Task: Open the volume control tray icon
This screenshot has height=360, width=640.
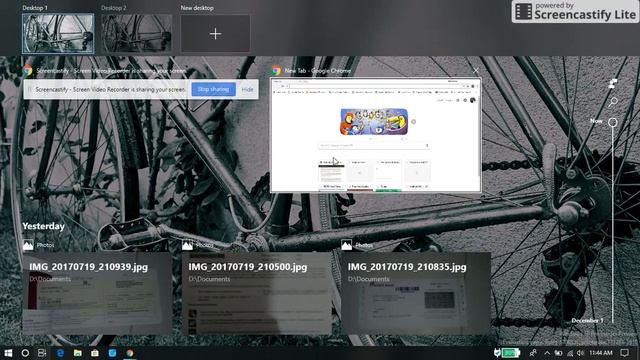Action: click(x=580, y=353)
